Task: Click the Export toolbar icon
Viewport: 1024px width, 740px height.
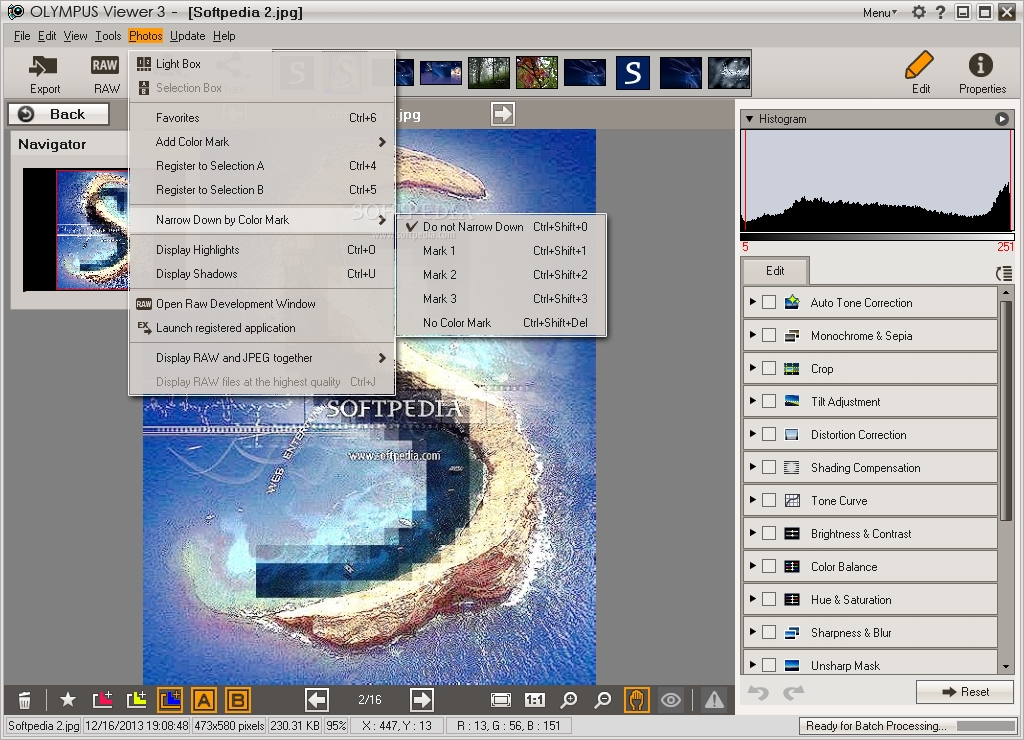Action: 44,74
